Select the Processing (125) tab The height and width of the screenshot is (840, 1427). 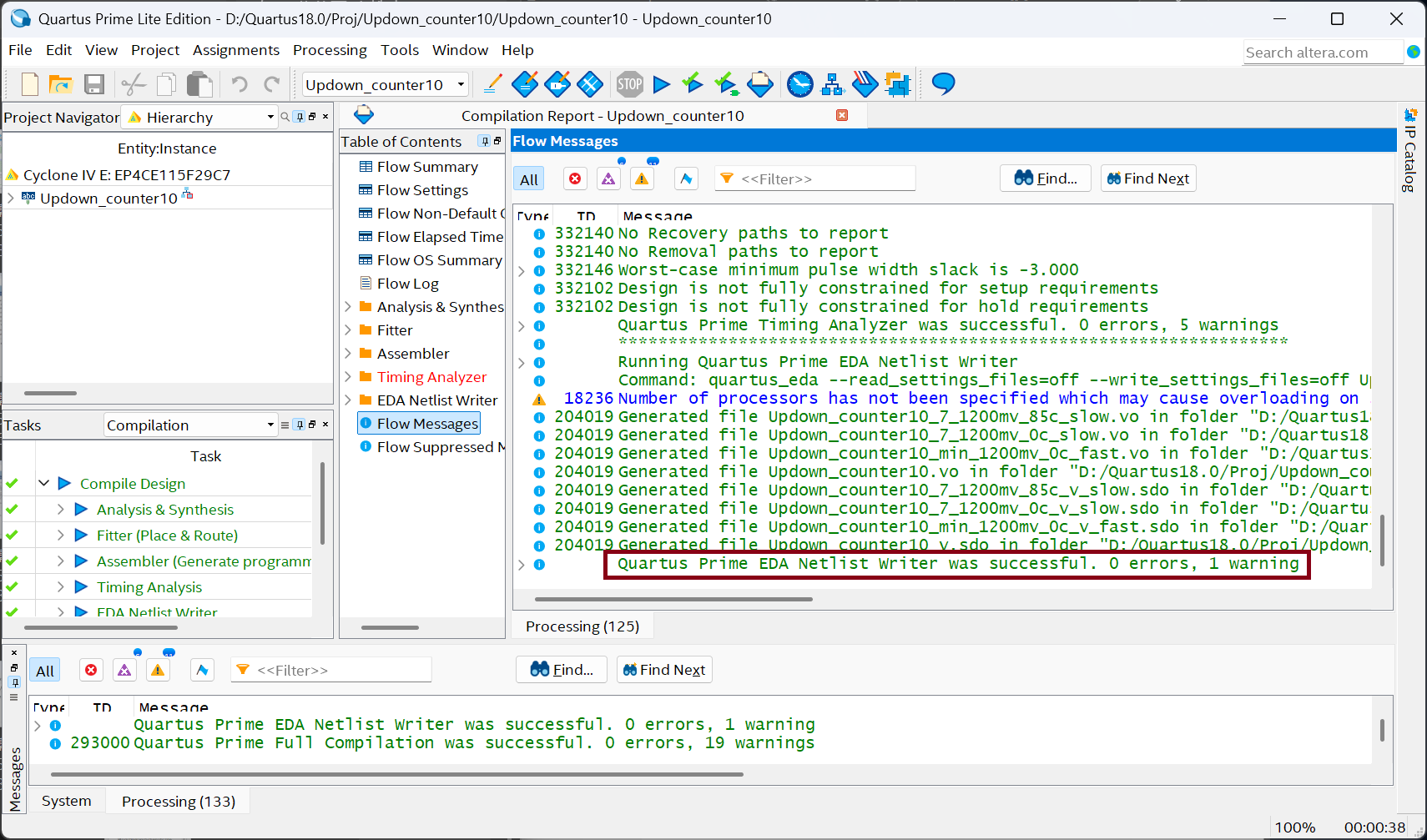coord(582,626)
